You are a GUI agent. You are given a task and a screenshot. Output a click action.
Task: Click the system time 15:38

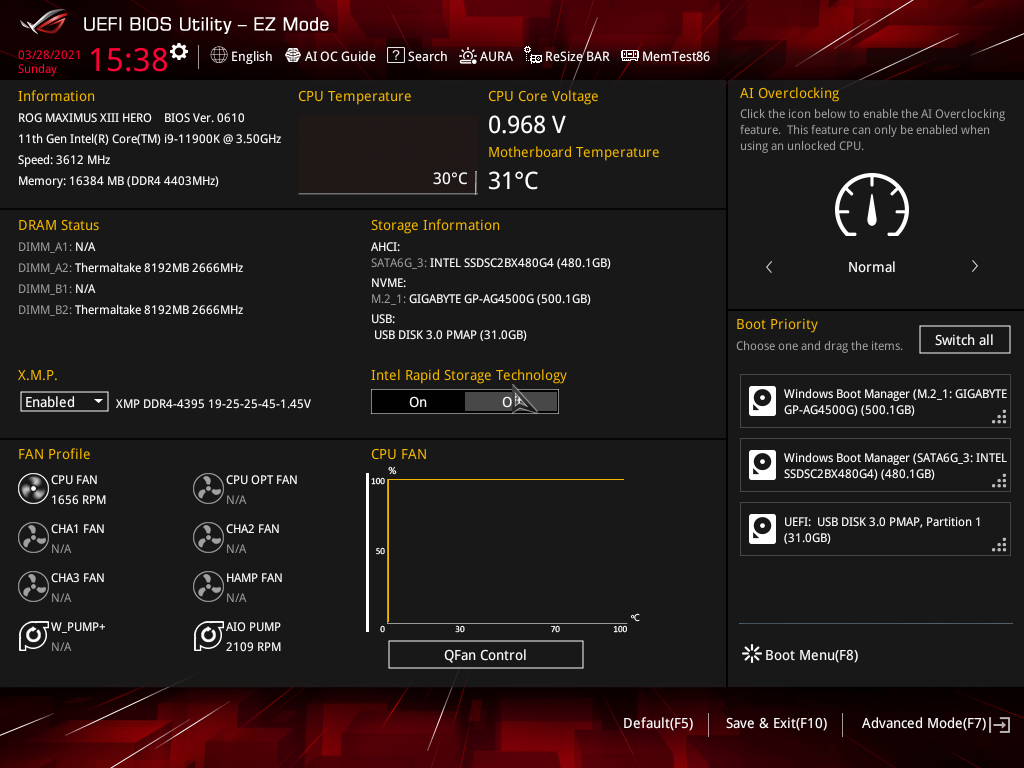point(128,59)
